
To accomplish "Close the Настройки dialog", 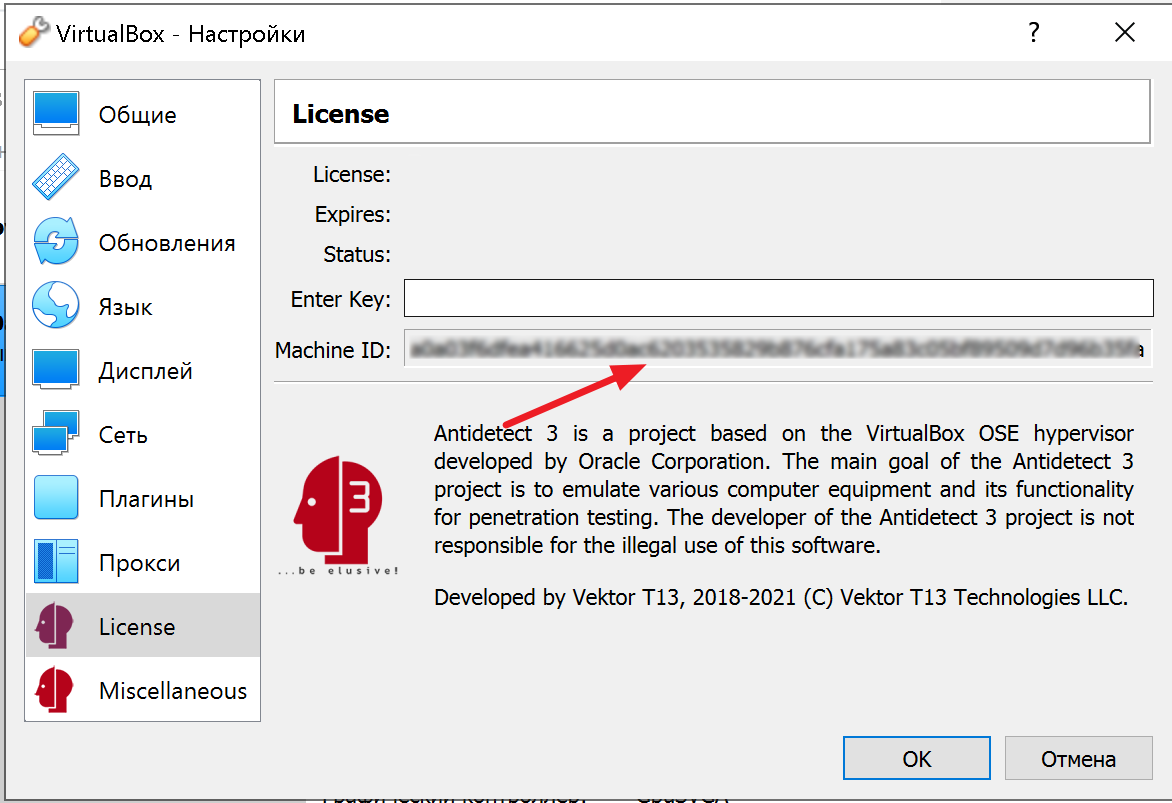I will pyautogui.click(x=1124, y=32).
